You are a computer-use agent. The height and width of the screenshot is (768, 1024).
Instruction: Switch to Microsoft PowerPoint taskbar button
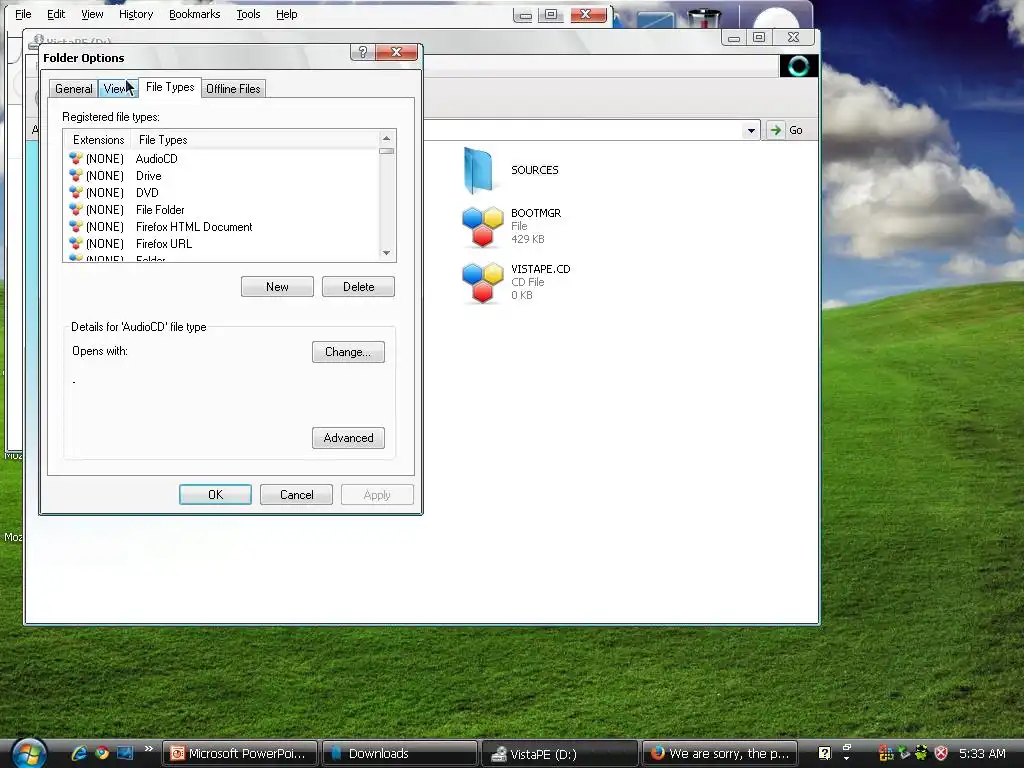point(240,754)
